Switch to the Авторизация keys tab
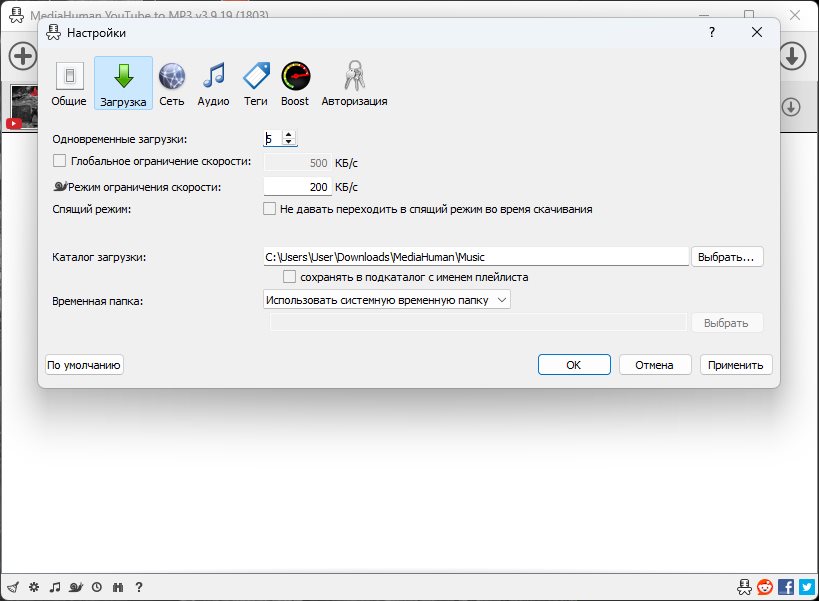 tap(354, 83)
